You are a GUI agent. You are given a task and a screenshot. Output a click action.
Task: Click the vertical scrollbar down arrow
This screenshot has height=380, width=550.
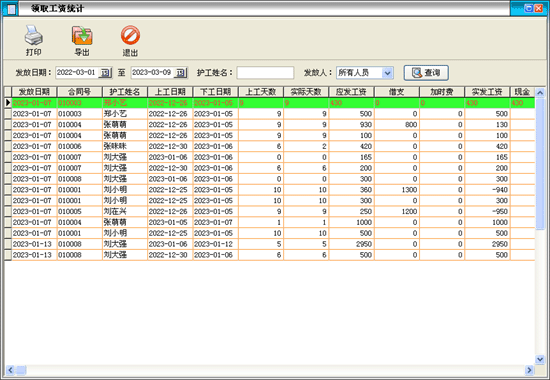[x=540, y=359]
